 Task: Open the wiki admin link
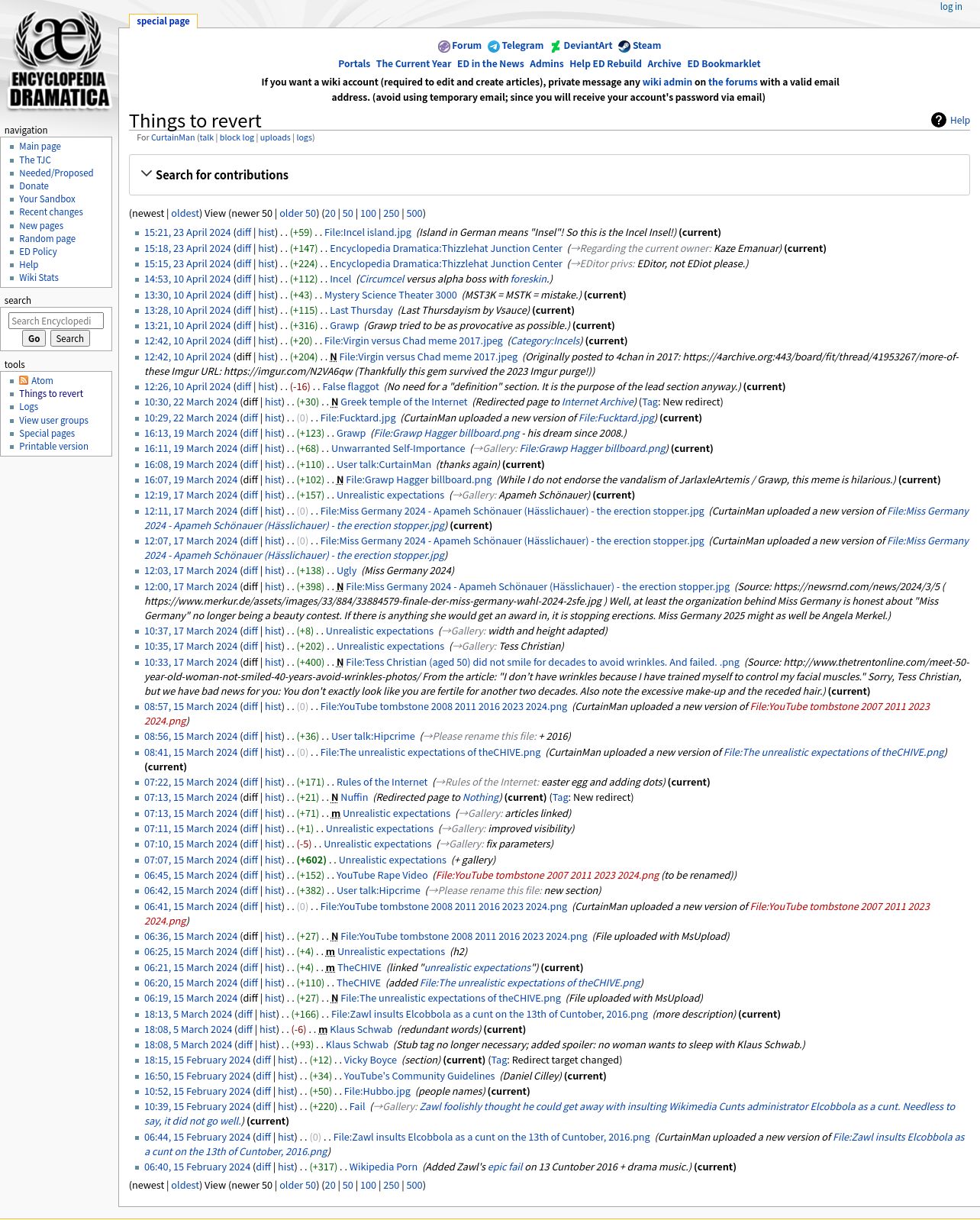tap(667, 82)
